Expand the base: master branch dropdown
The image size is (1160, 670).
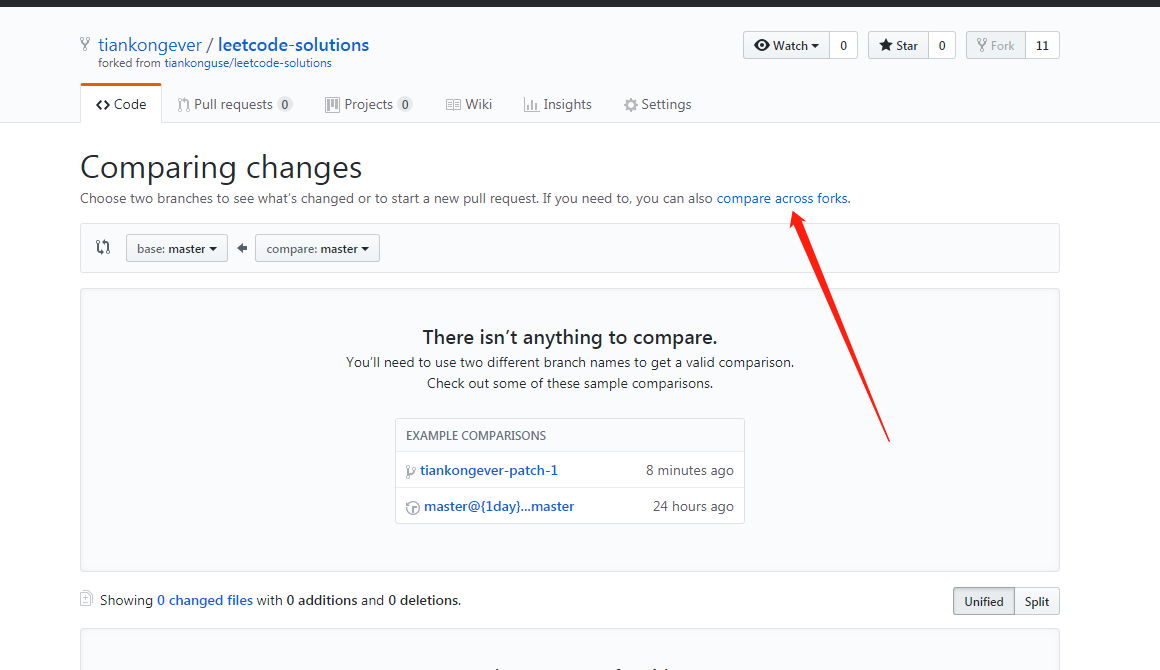pyautogui.click(x=177, y=248)
